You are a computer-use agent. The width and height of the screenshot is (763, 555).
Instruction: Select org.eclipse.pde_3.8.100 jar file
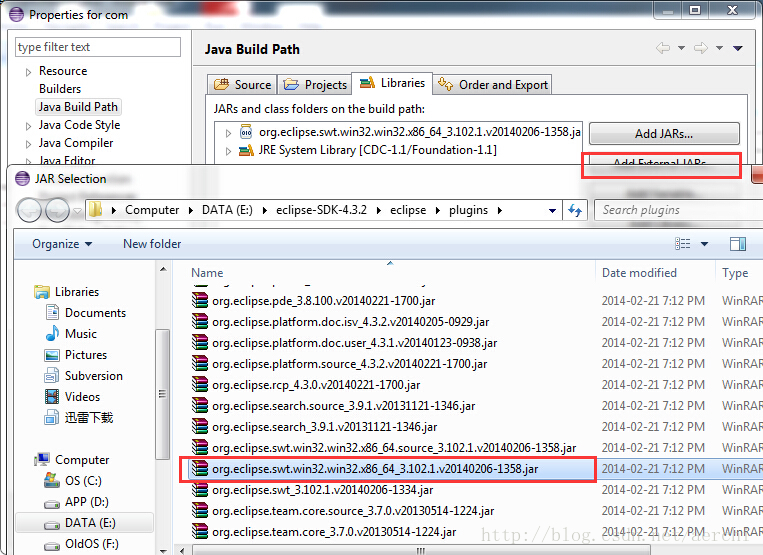coord(323,301)
